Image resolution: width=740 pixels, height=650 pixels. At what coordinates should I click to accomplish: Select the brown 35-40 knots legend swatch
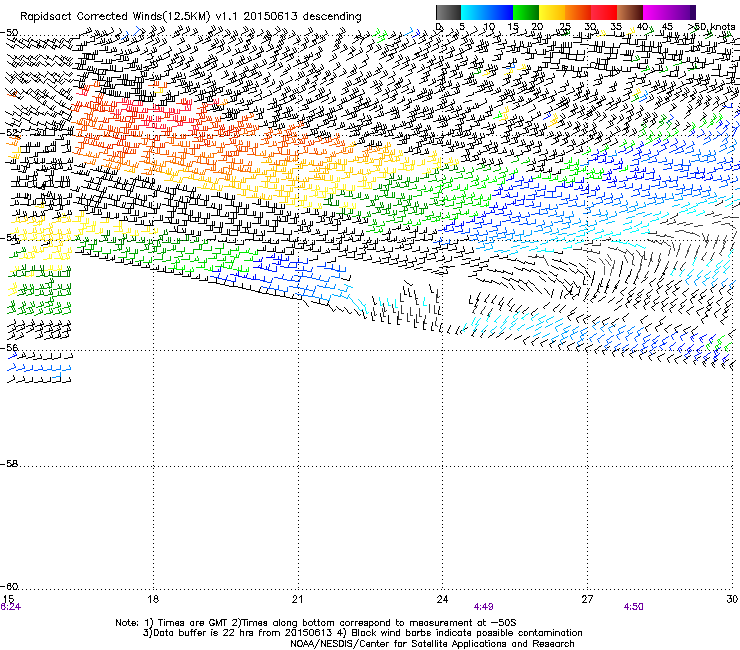[630, 12]
